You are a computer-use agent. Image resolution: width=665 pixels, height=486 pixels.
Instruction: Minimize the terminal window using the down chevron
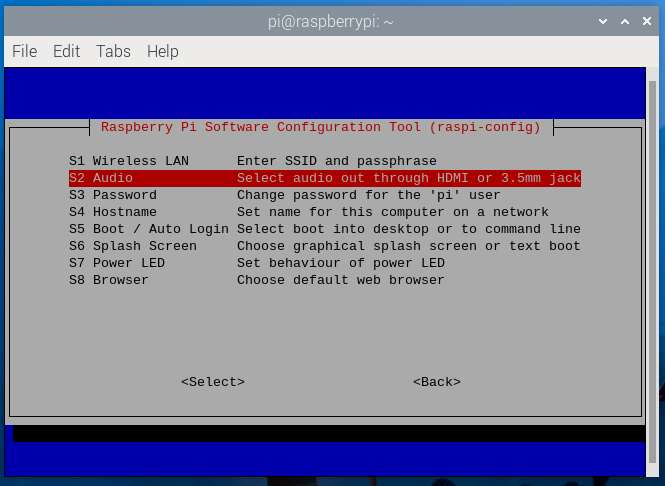(x=603, y=21)
